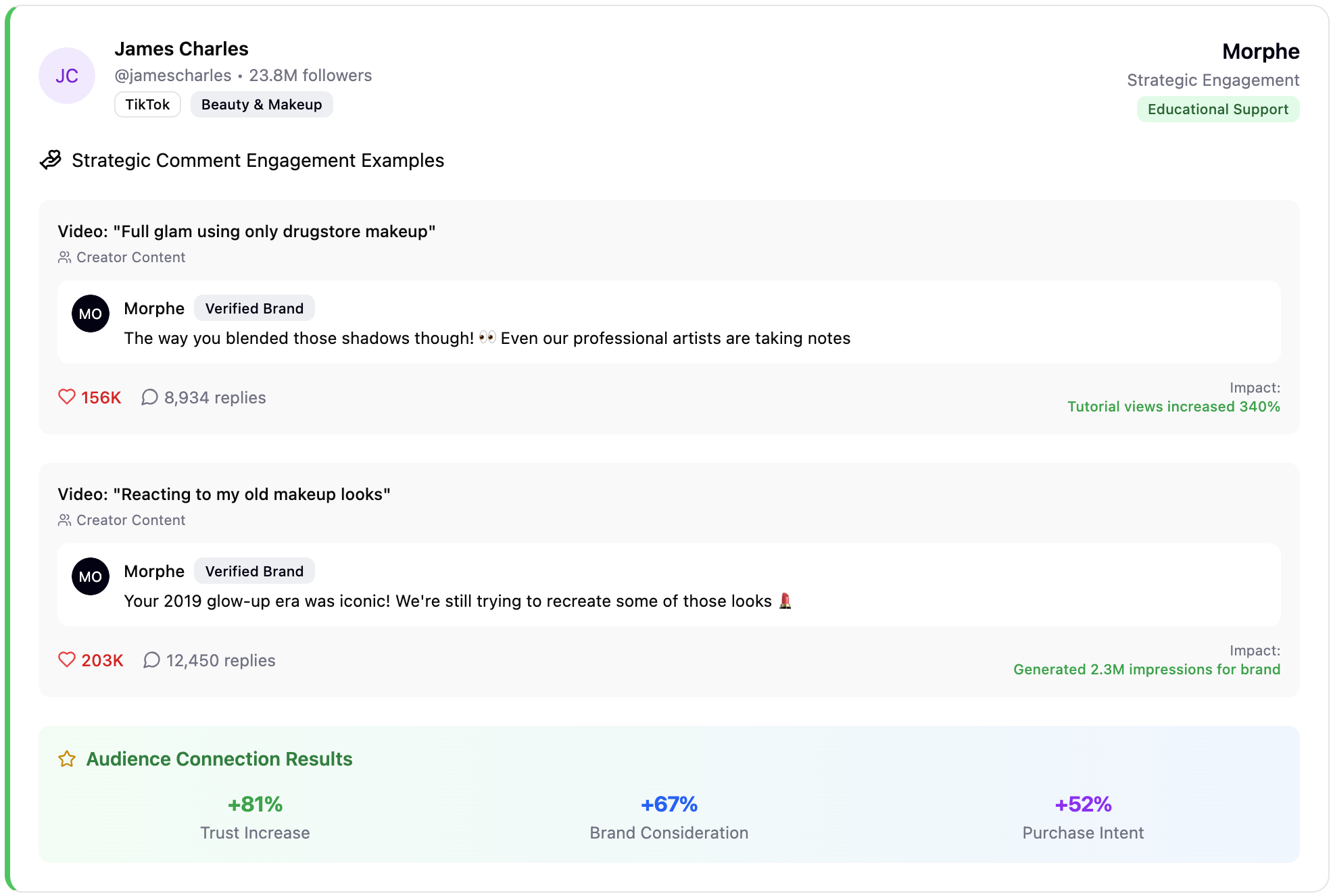Click the comment bubble beside 8,934 replies
The height and width of the screenshot is (896, 1333).
pos(149,397)
